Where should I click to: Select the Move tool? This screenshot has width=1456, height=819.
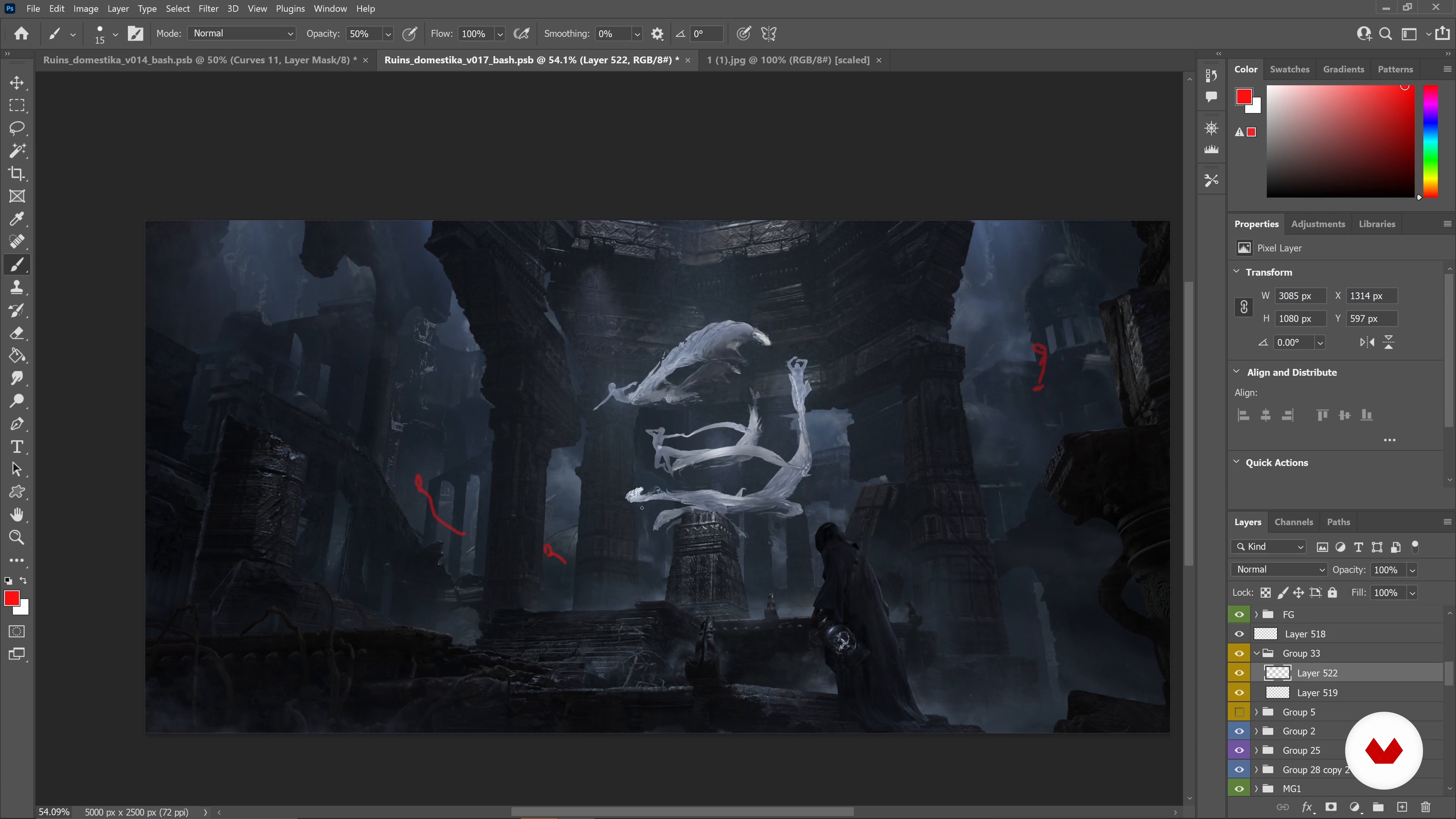tap(17, 83)
